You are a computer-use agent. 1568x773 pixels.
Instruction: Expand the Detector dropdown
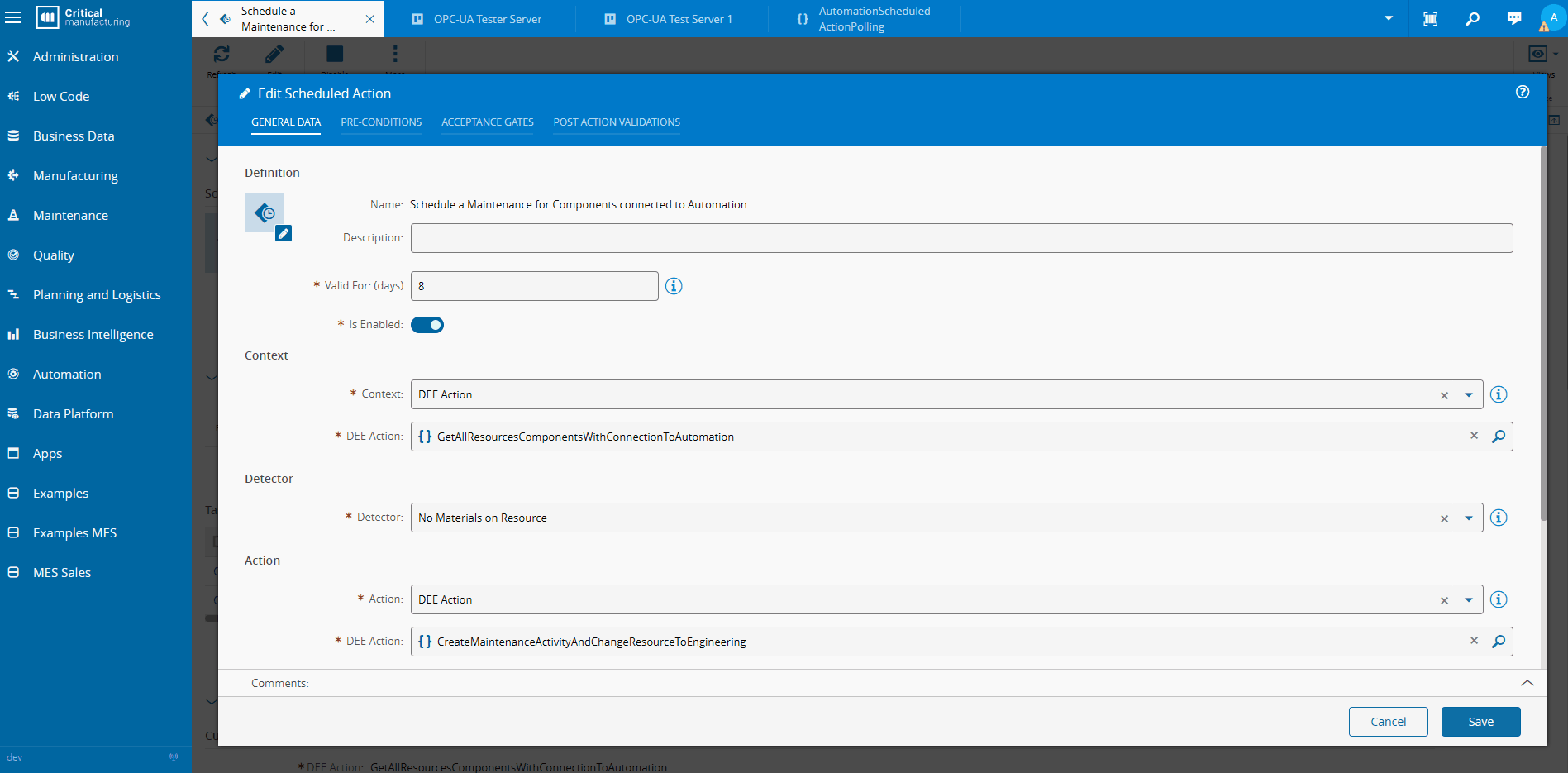coord(1469,518)
